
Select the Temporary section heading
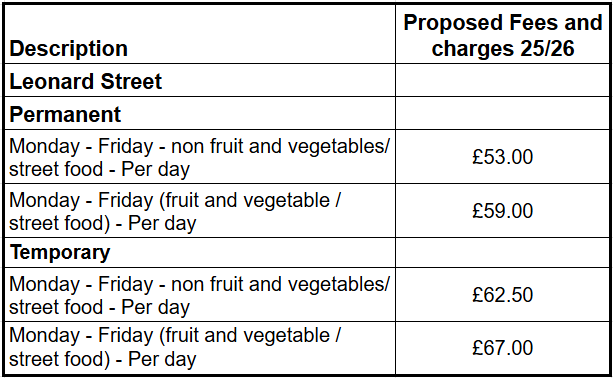(59, 253)
